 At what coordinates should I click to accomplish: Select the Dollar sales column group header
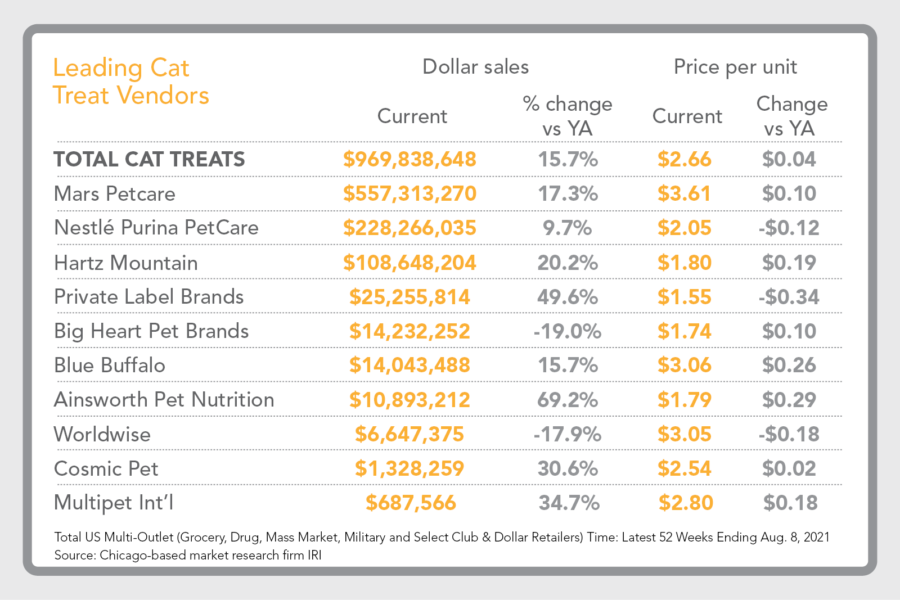[475, 67]
